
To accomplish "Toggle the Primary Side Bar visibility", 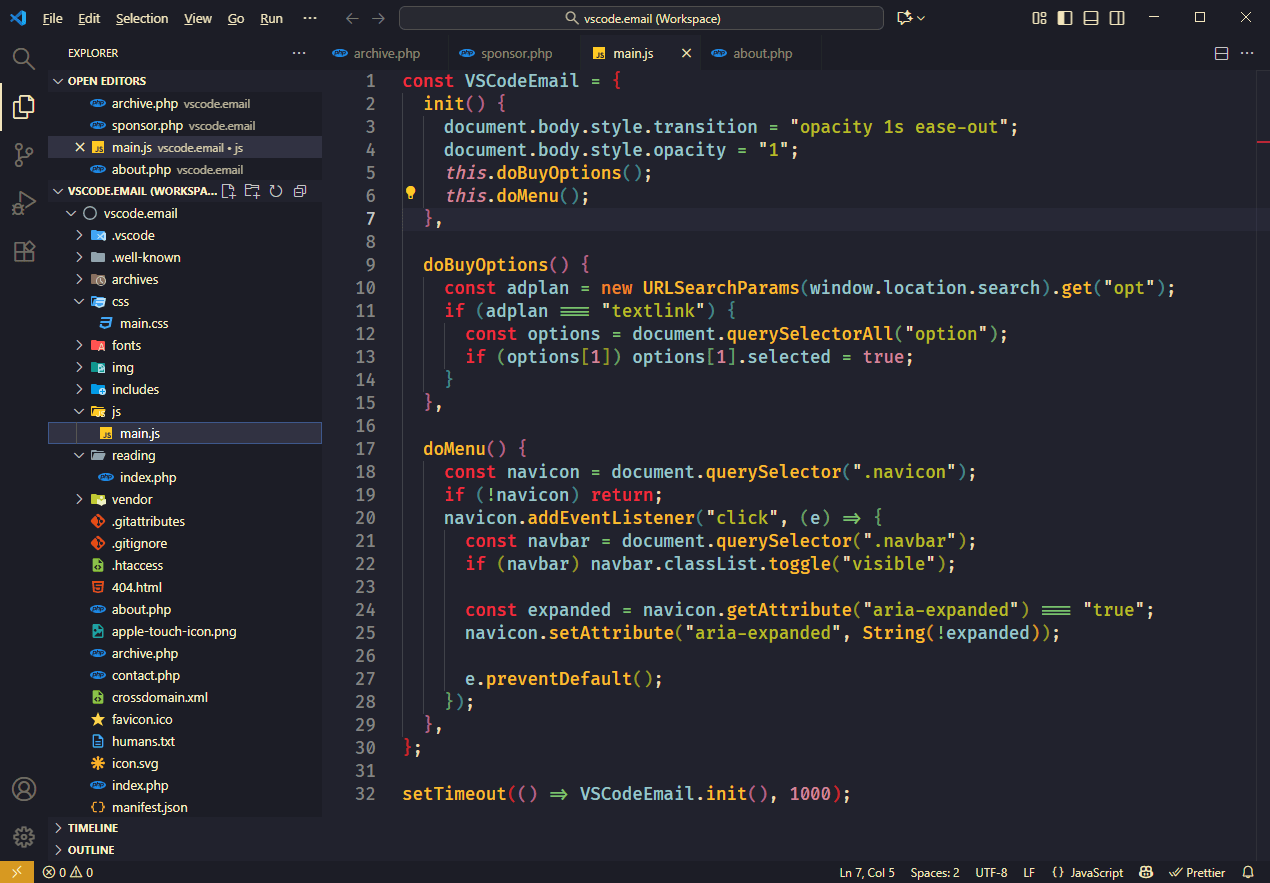I will [x=1064, y=17].
